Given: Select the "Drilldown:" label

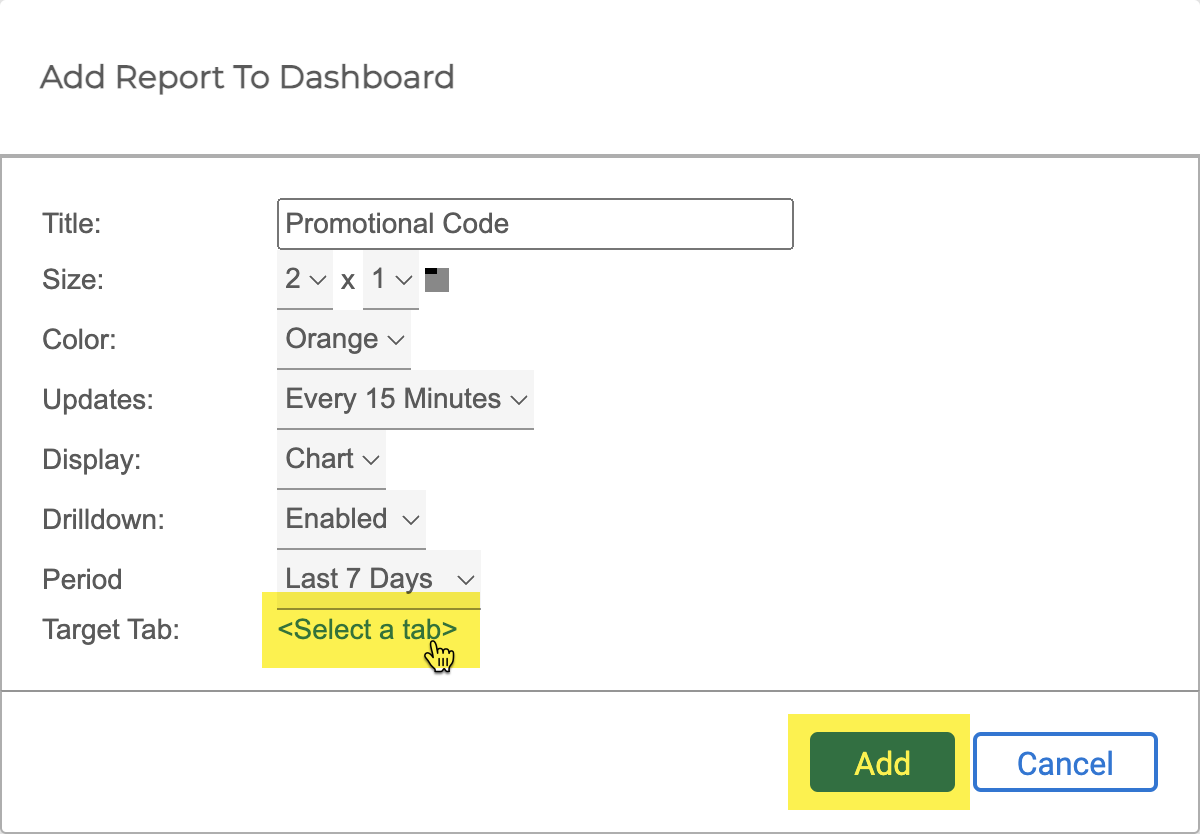Looking at the screenshot, I should 102,520.
